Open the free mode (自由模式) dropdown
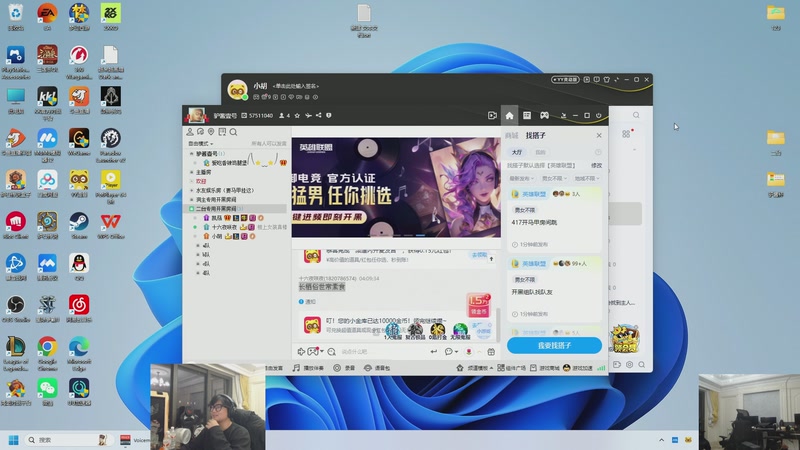 click(x=201, y=144)
